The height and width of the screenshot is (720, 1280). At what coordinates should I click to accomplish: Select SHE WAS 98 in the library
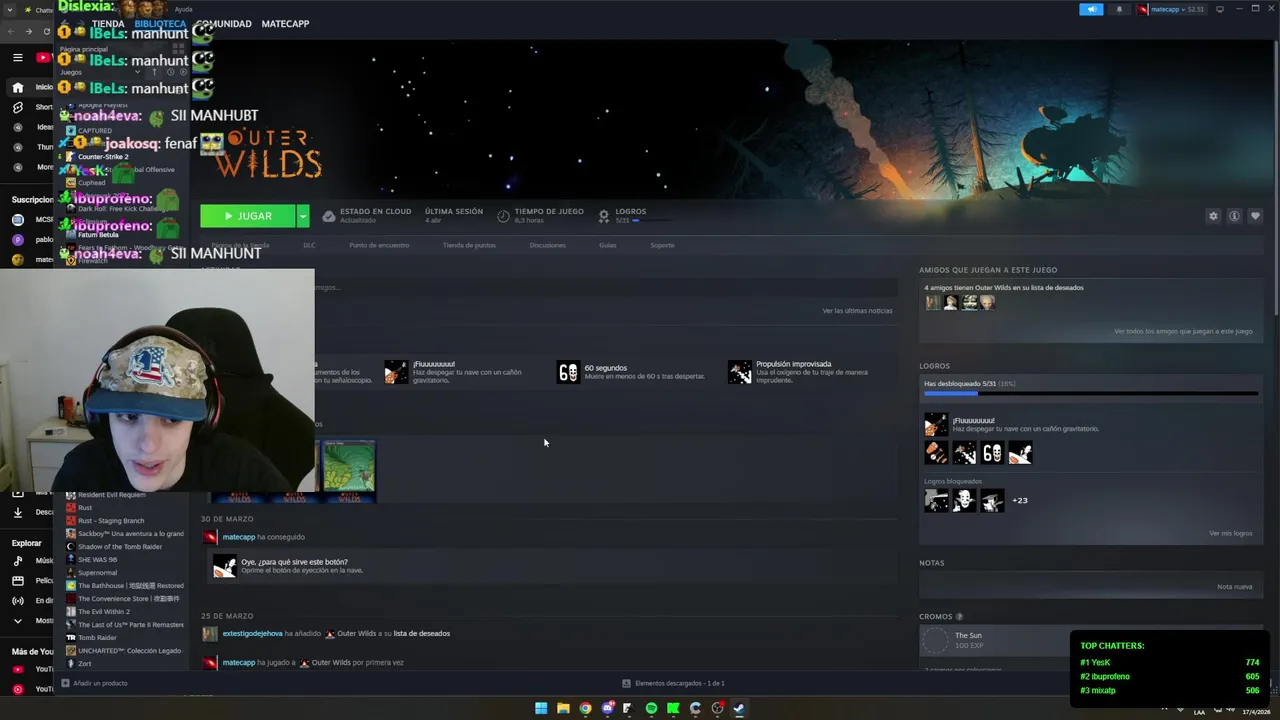point(97,560)
